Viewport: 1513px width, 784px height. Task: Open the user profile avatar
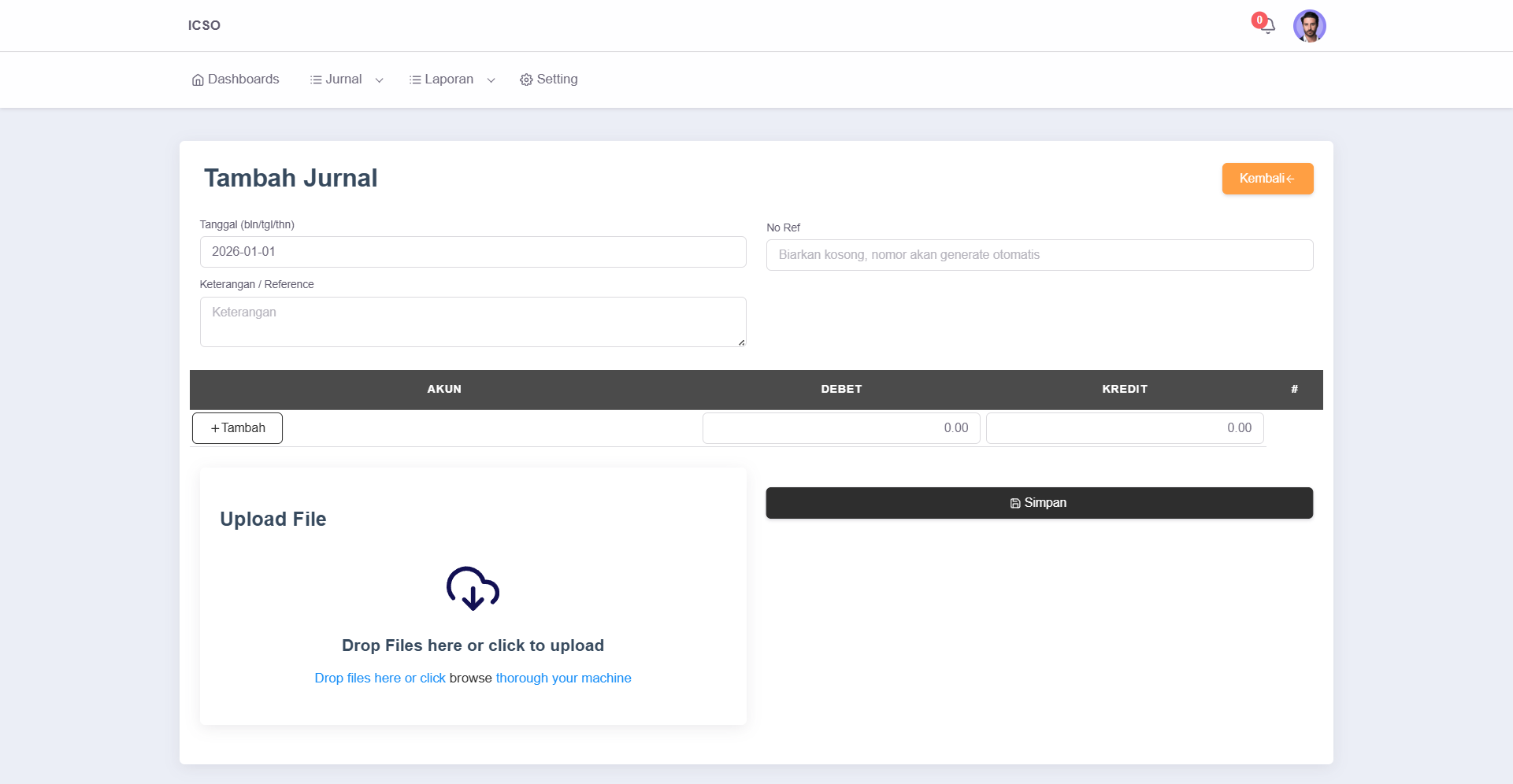point(1309,26)
